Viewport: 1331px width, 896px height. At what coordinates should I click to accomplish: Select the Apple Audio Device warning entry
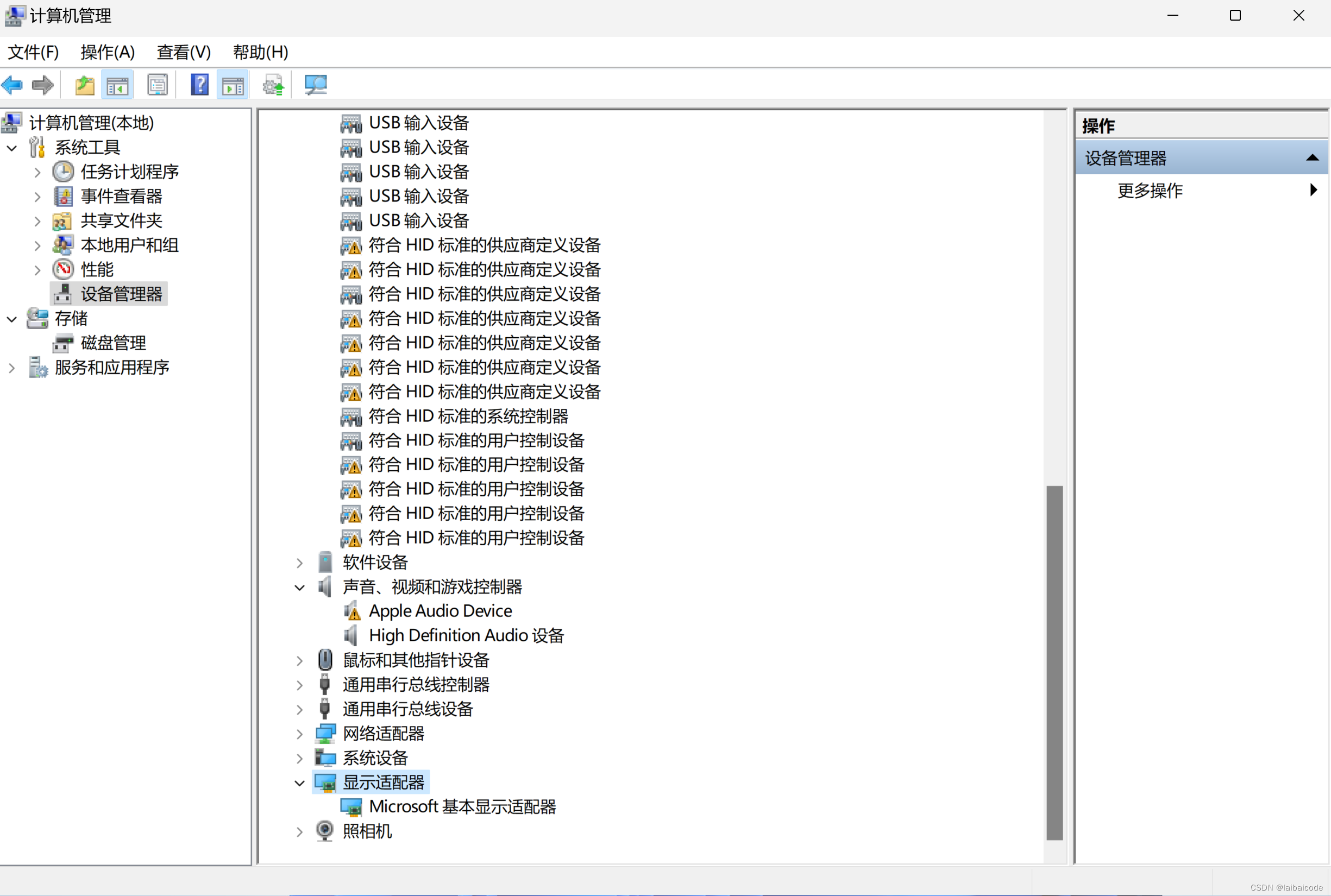pos(440,611)
